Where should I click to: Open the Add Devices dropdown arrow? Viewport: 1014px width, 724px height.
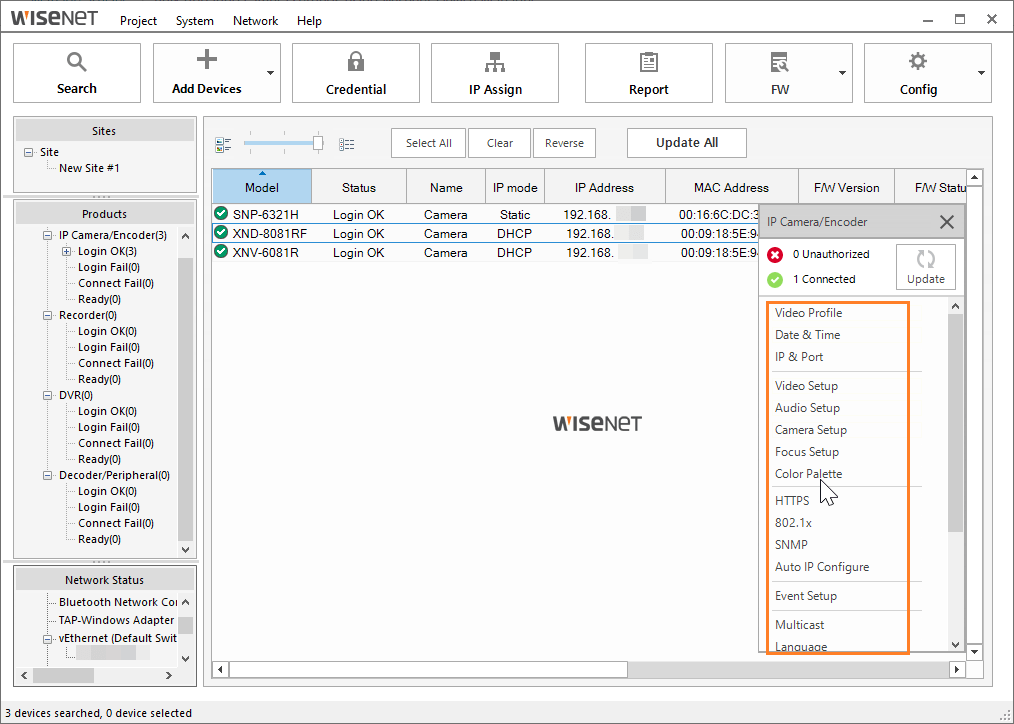point(268,72)
